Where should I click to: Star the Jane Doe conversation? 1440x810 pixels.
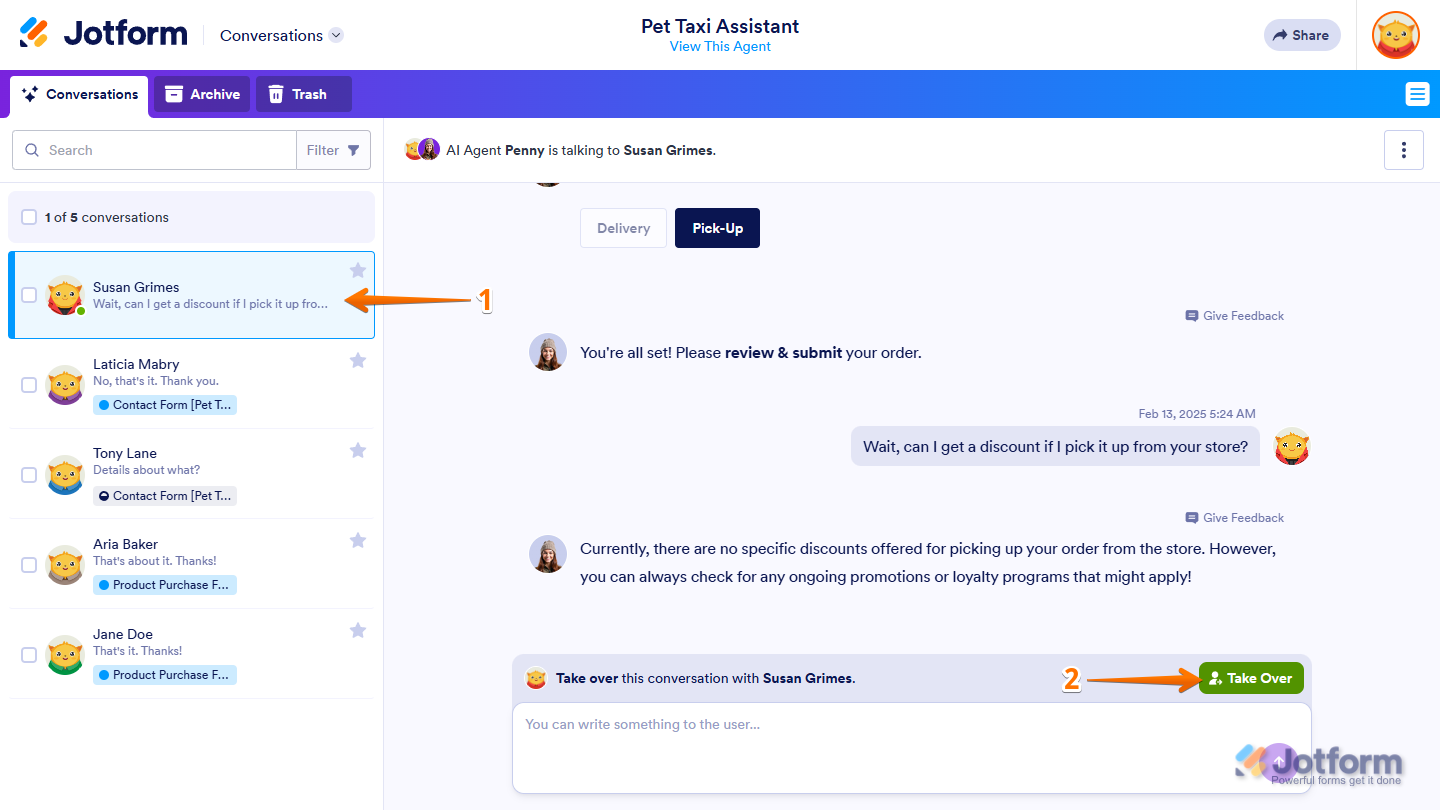click(x=358, y=631)
